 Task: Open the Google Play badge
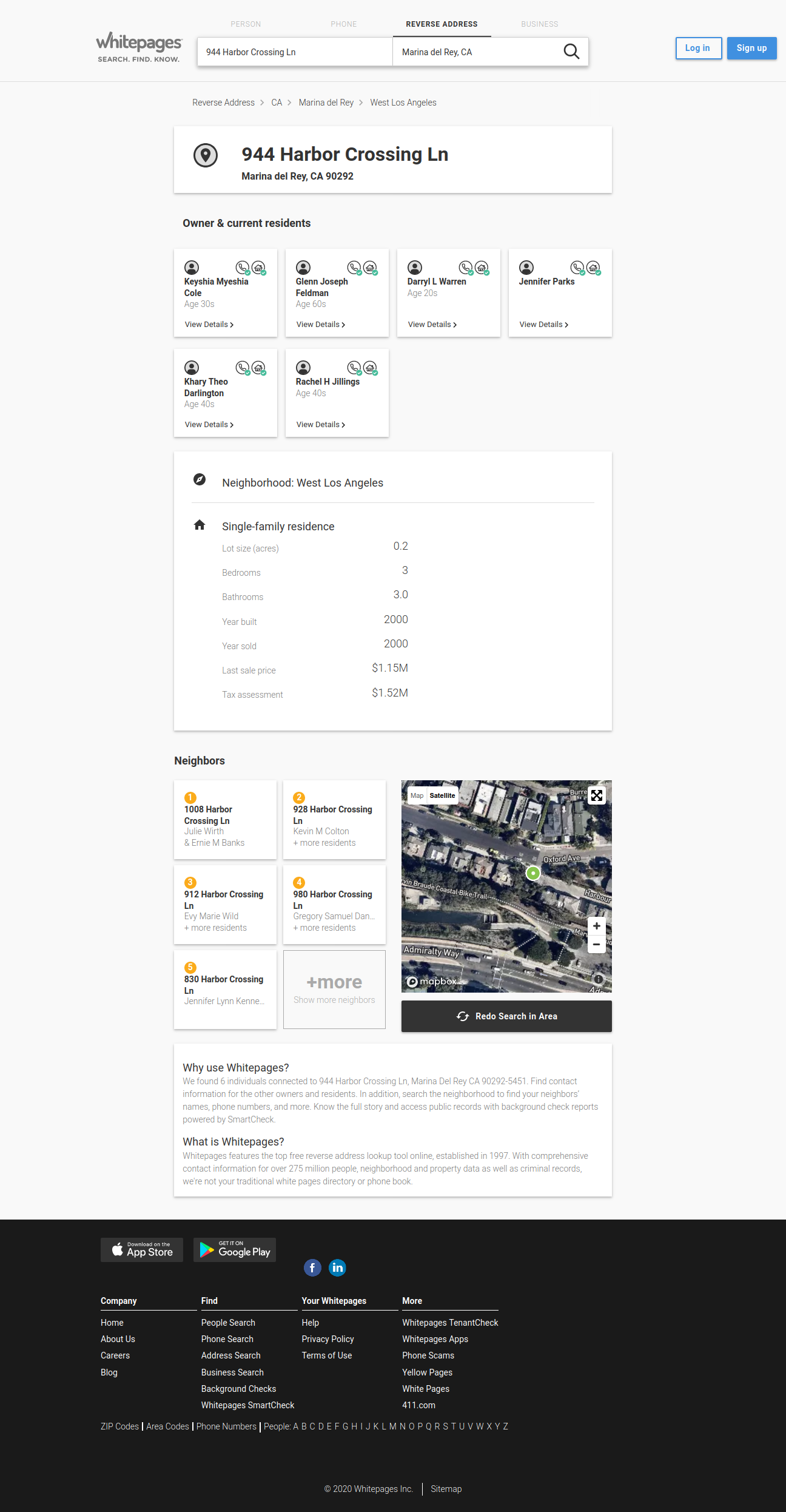pos(235,1250)
